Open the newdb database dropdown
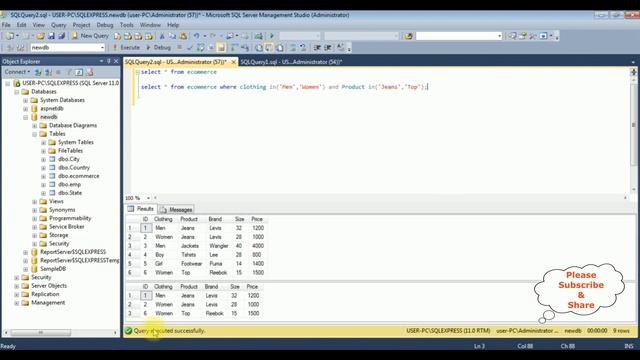Viewport: 640px width, 360px height. [102, 47]
